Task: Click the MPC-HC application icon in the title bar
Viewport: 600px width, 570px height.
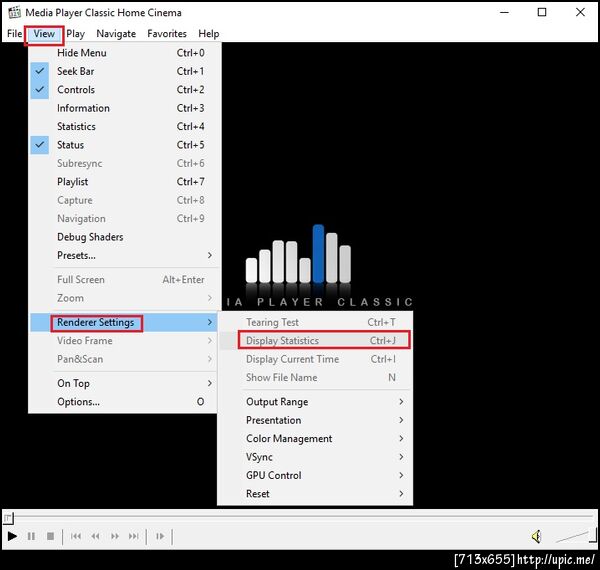Action: [14, 12]
